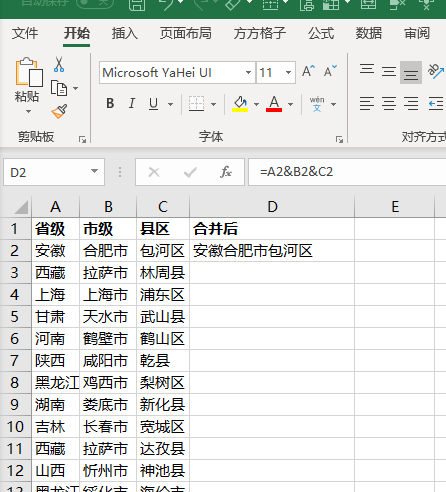Viewport: 446px width, 492px height.
Task: Click the Select All corner triangle
Action: click(21, 207)
